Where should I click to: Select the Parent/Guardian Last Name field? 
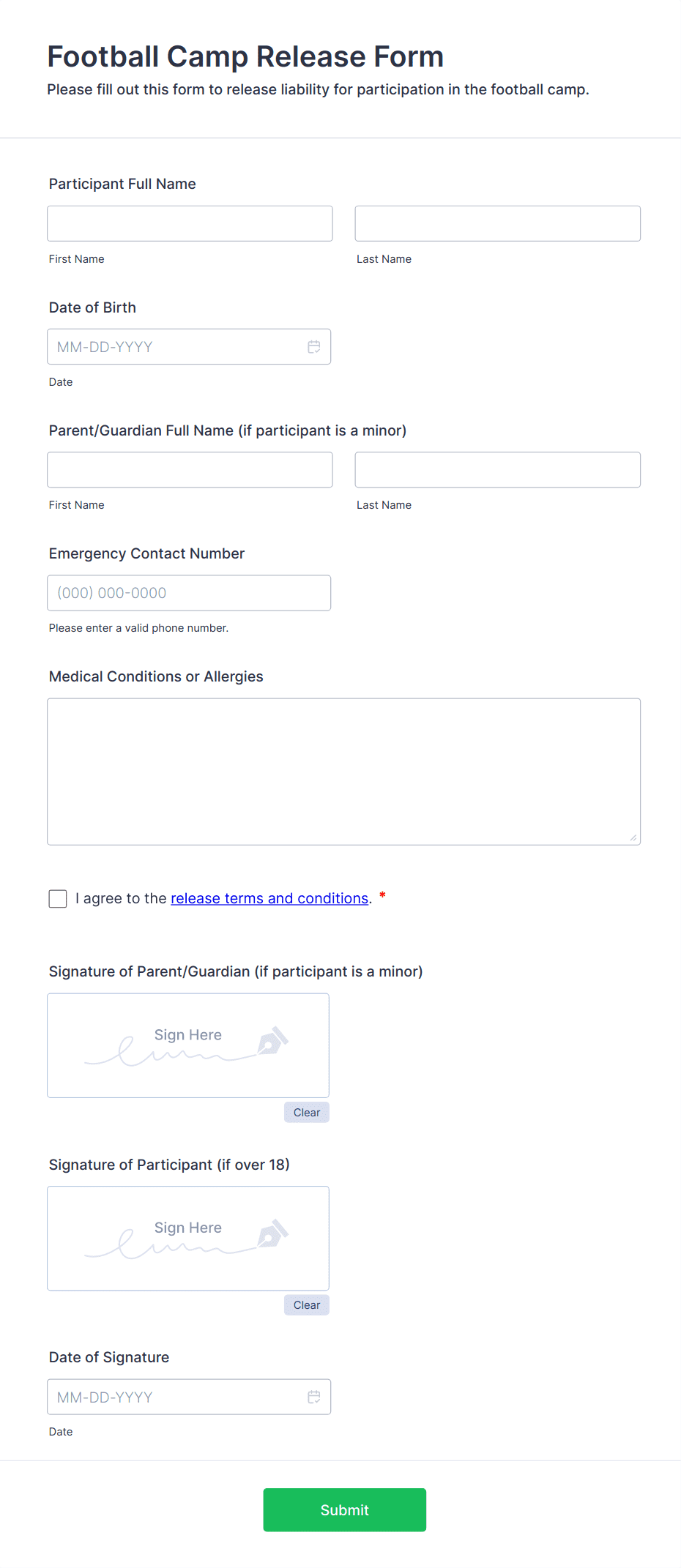click(x=497, y=469)
